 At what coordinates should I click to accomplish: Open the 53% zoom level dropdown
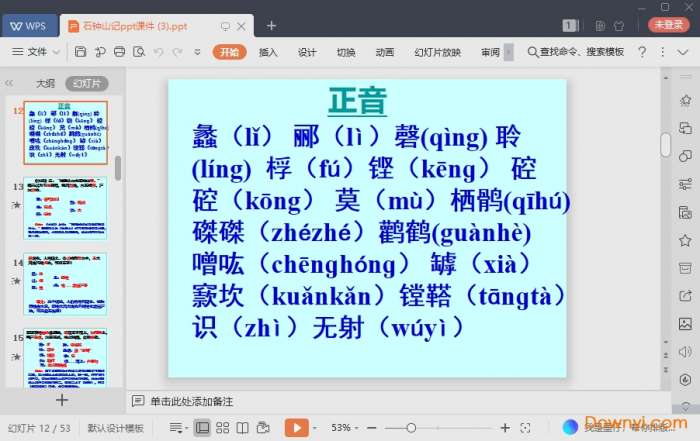pos(344,428)
